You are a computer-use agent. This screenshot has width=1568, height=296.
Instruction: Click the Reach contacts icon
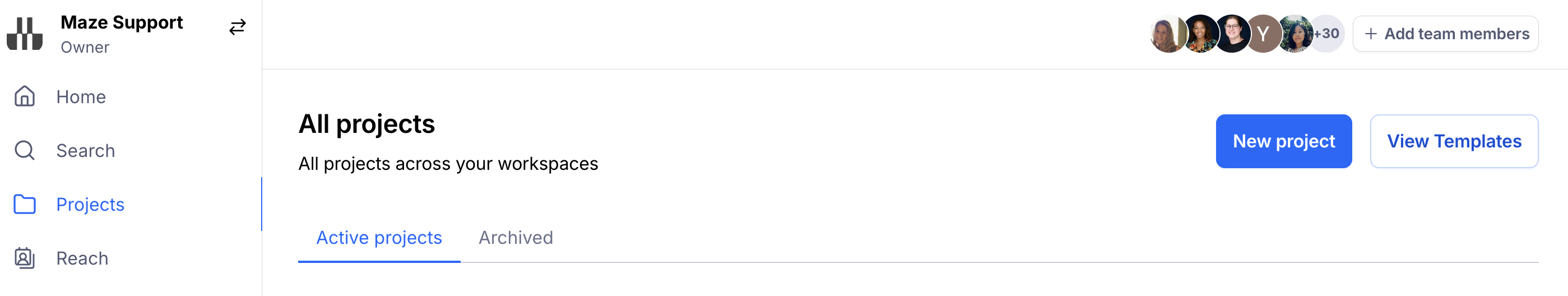click(24, 258)
